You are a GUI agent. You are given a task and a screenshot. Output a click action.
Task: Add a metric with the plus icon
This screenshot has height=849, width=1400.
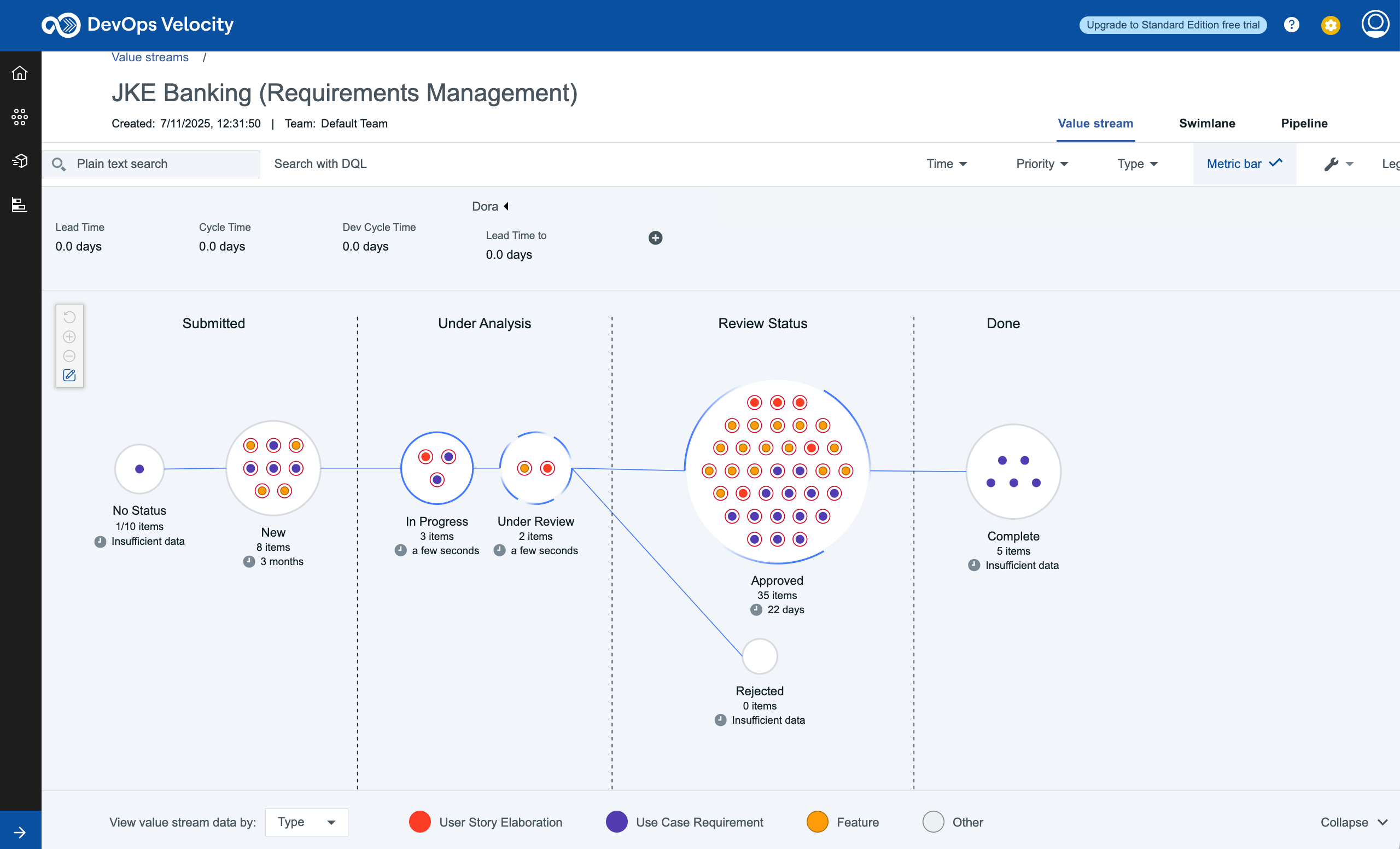coord(655,237)
